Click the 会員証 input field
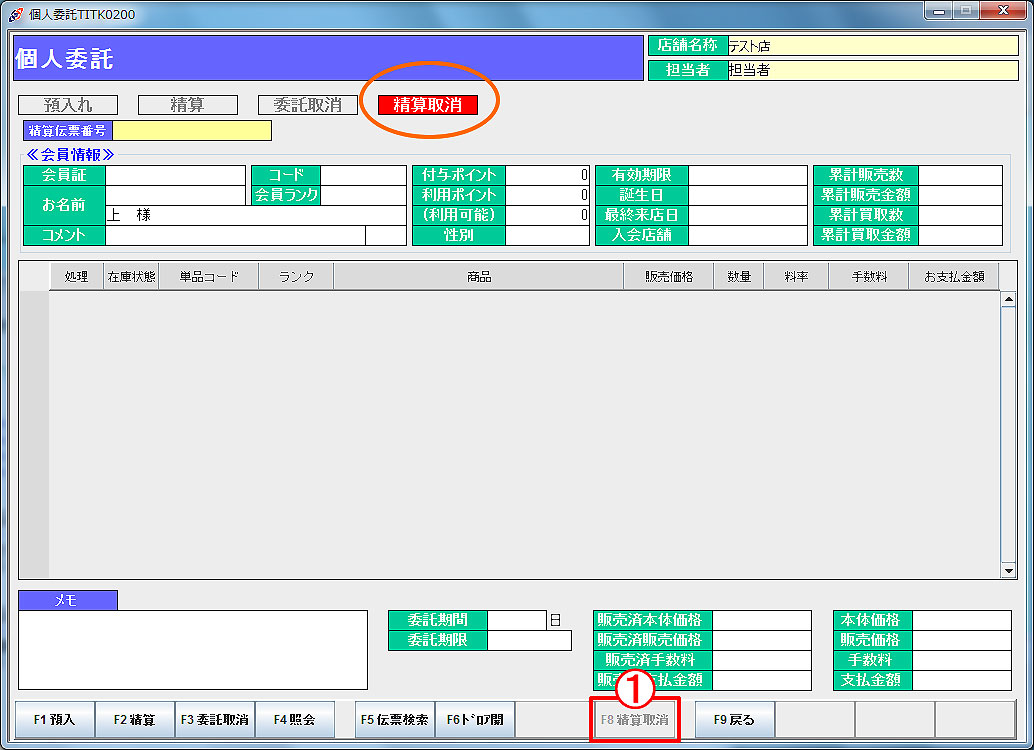 pyautogui.click(x=175, y=176)
